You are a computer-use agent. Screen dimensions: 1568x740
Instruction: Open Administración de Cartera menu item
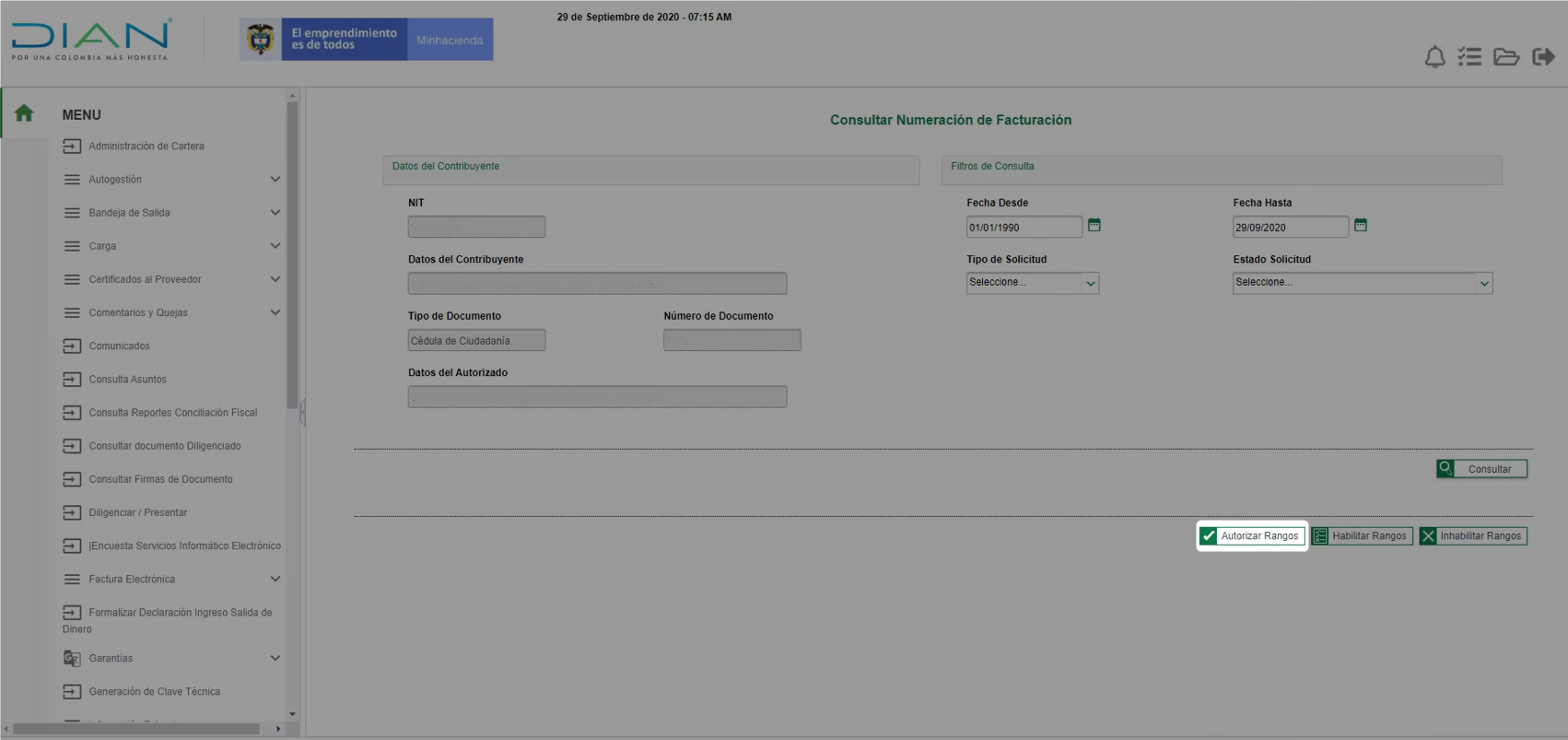[146, 147]
